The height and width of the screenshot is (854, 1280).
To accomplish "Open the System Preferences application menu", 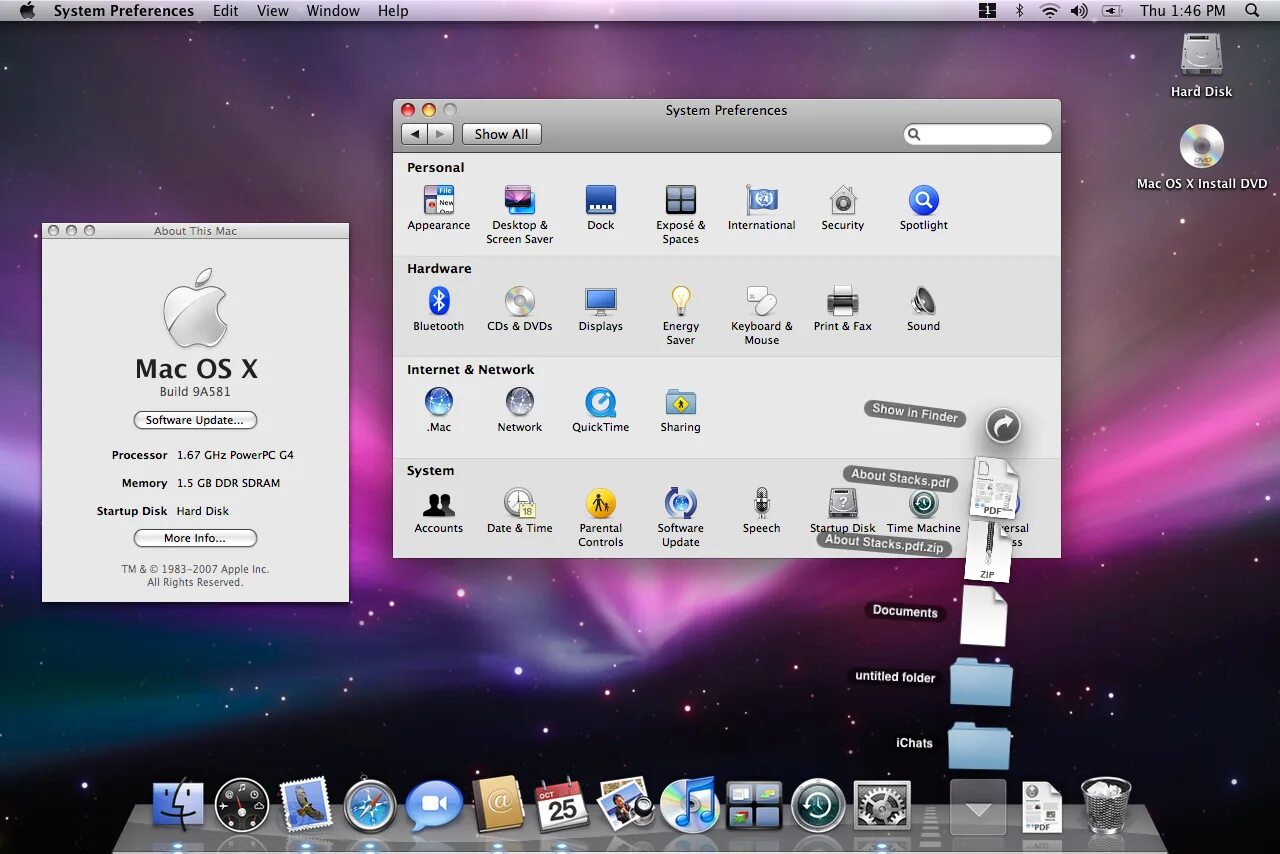I will (124, 11).
